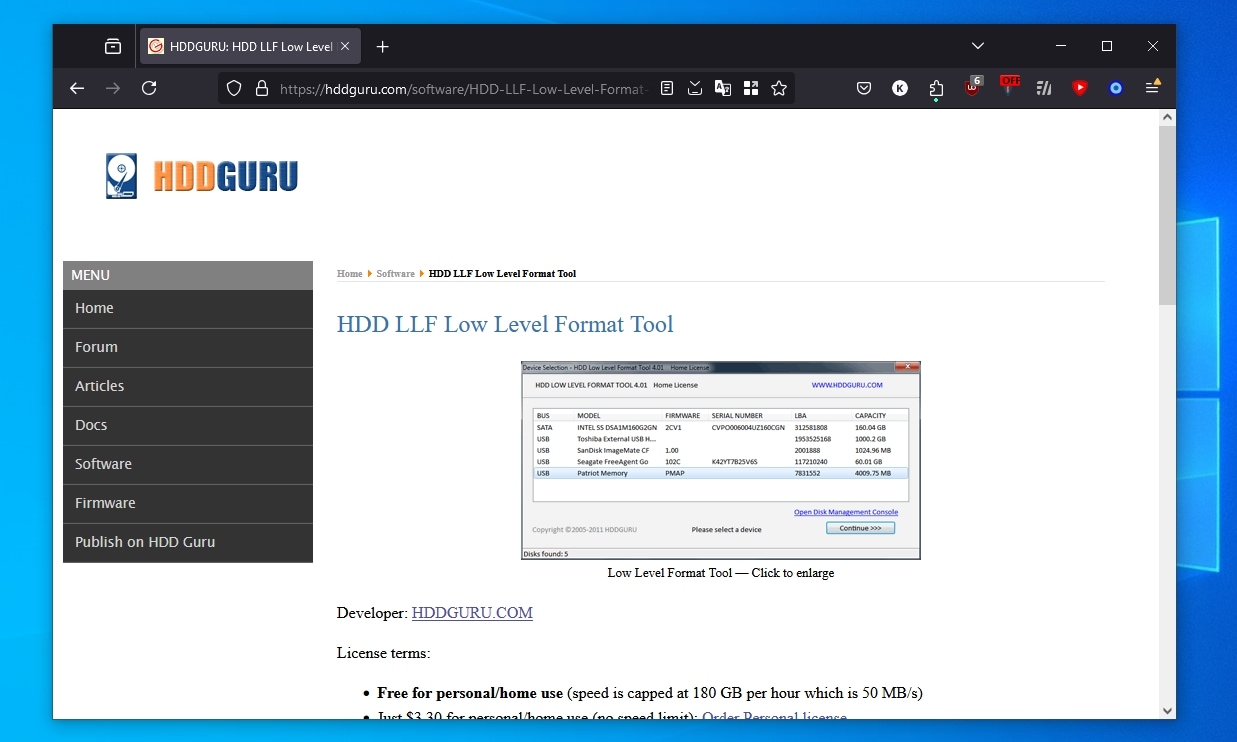View site security padlock info
Image resolution: width=1237 pixels, height=742 pixels.
262,88
